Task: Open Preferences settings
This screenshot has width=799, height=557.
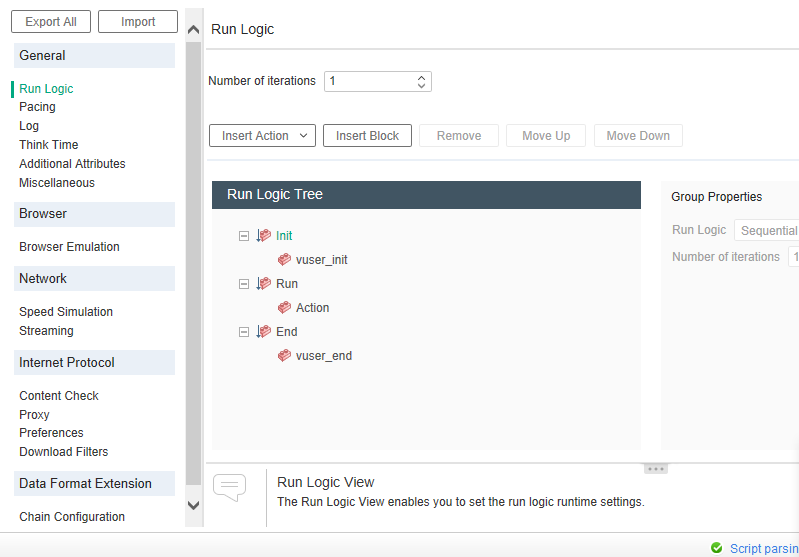Action: 51,433
